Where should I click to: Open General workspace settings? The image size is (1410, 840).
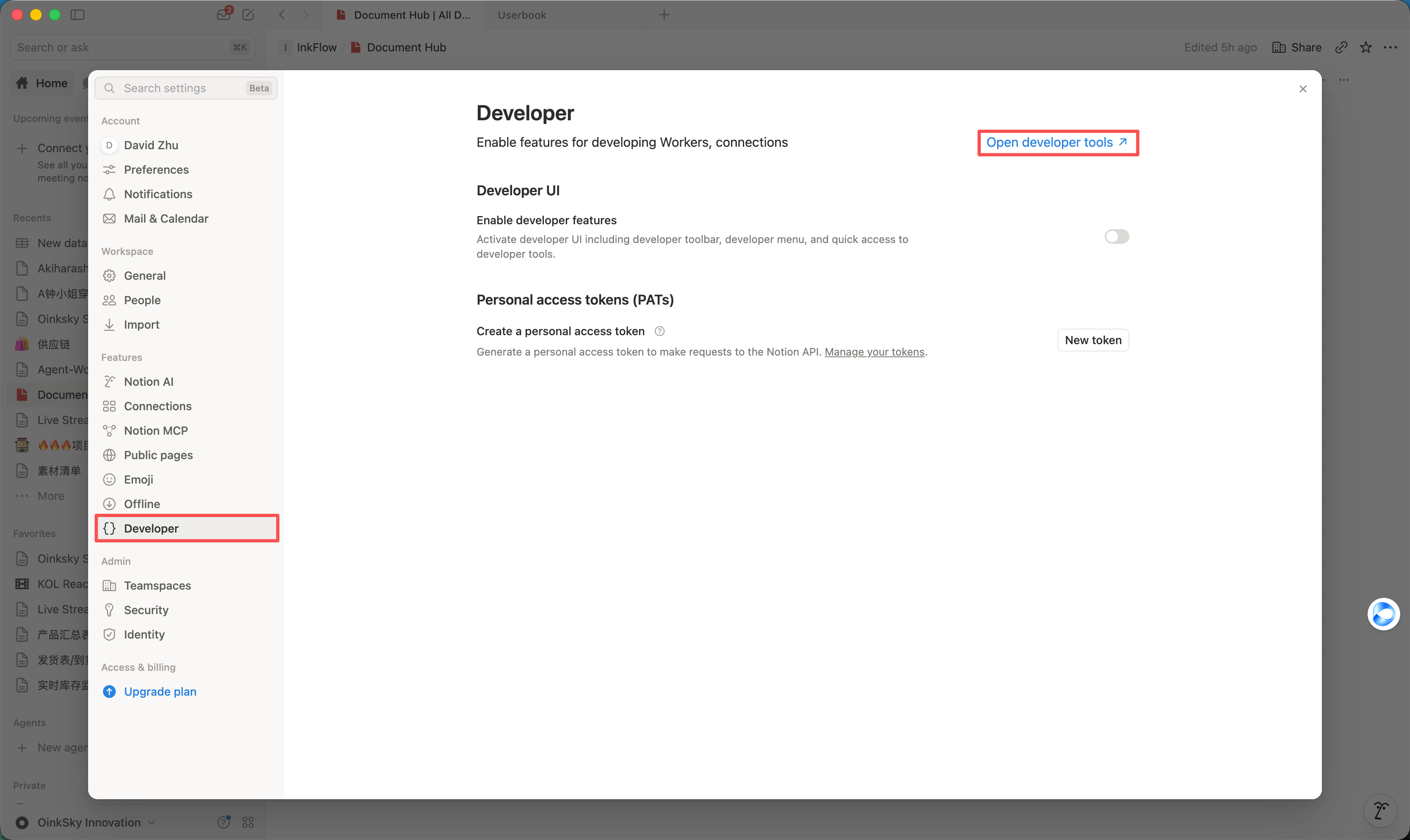186,276
